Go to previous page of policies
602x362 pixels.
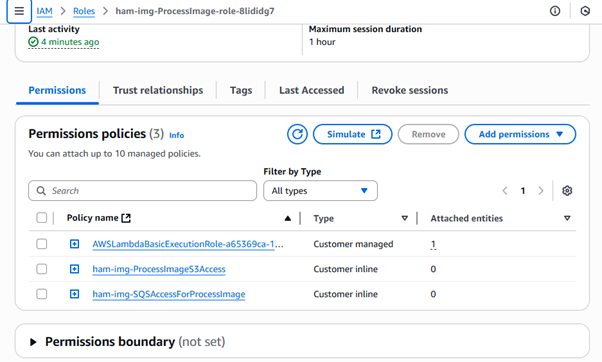pos(505,191)
